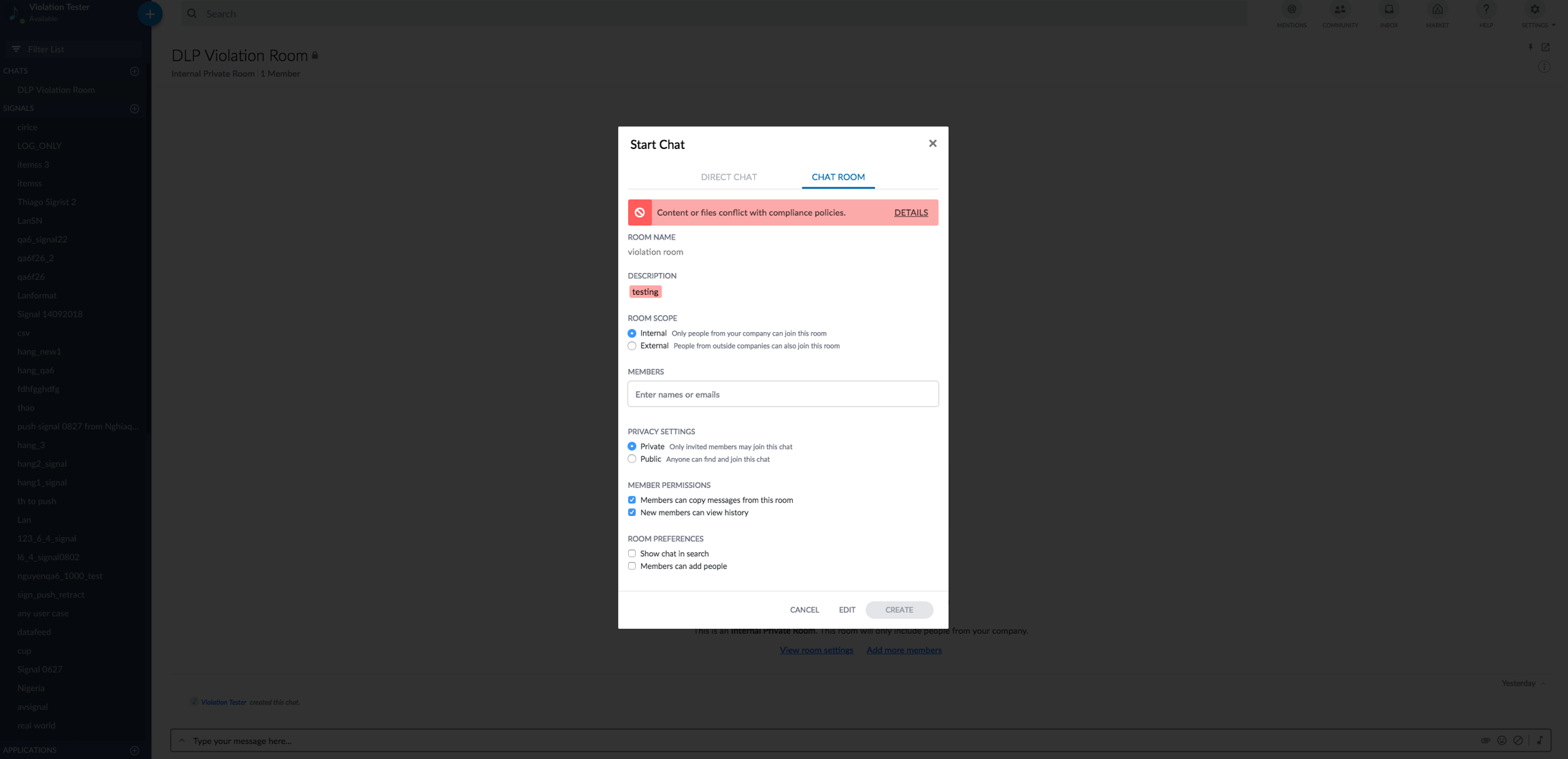Image resolution: width=1568 pixels, height=759 pixels.
Task: Click the Members names or emails field
Action: point(783,394)
